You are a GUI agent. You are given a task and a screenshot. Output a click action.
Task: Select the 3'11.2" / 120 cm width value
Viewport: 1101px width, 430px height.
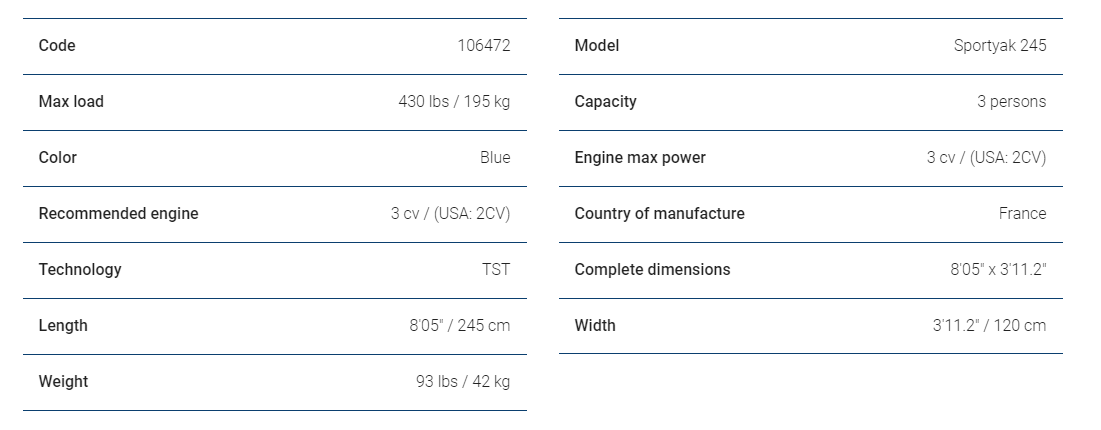click(x=989, y=326)
